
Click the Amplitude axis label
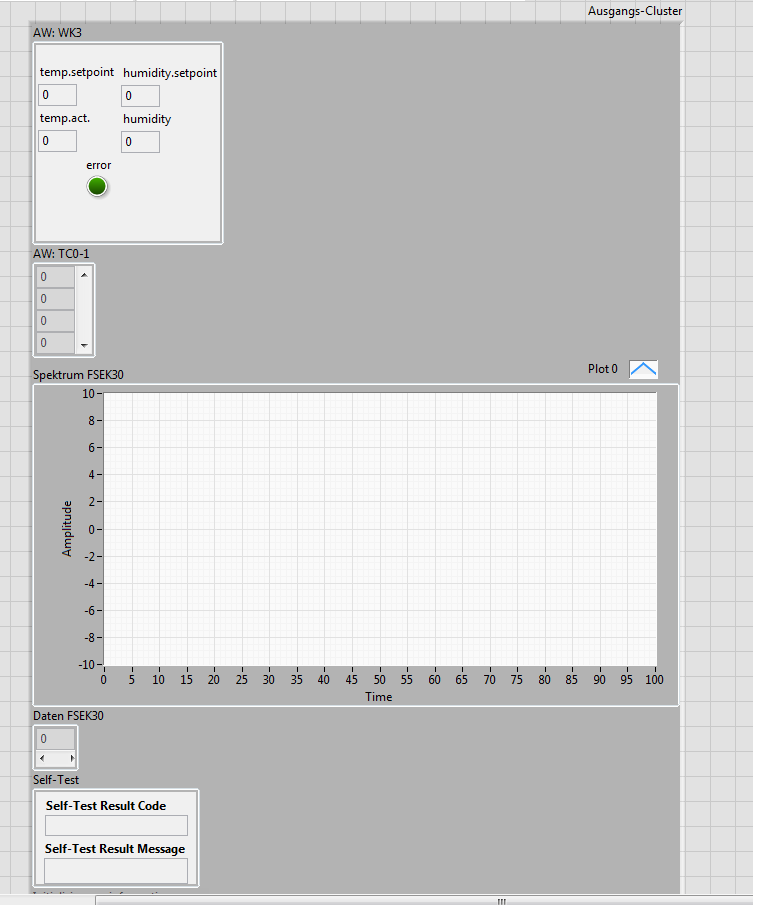[x=67, y=529]
